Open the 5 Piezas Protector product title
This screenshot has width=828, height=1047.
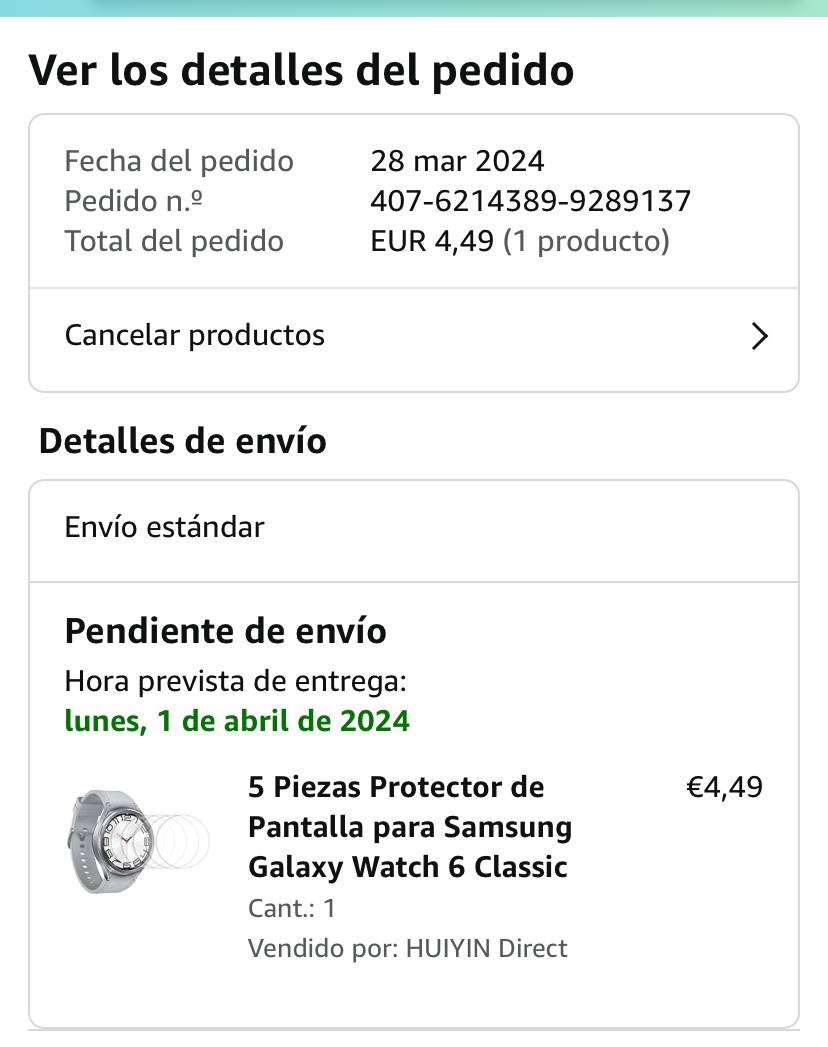pos(410,827)
